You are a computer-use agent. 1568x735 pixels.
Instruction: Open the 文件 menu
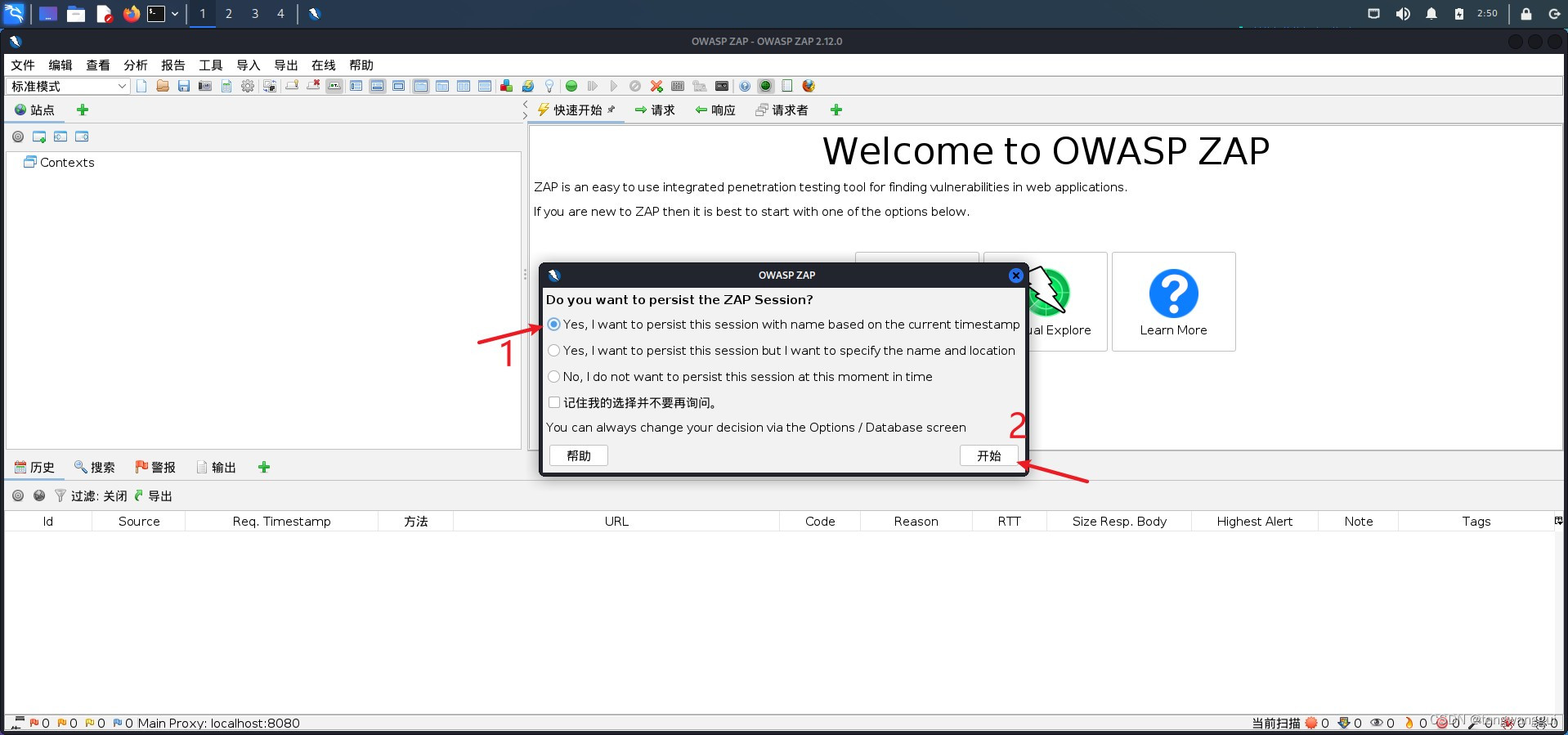click(23, 65)
